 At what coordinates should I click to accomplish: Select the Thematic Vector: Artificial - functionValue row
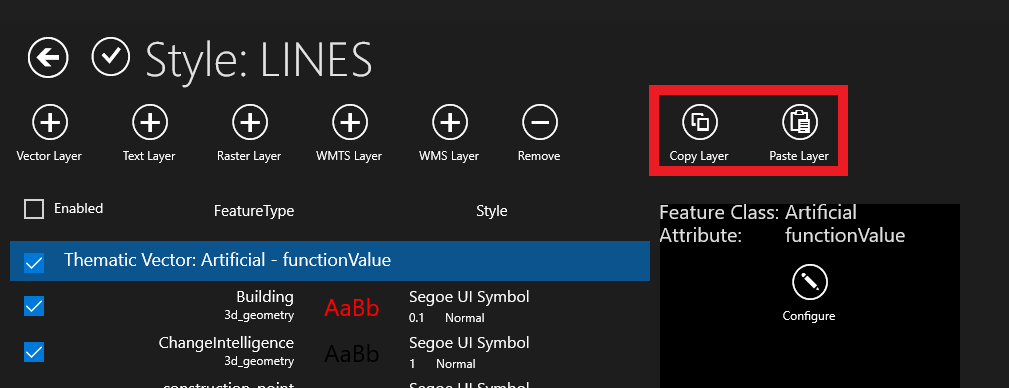coord(330,261)
